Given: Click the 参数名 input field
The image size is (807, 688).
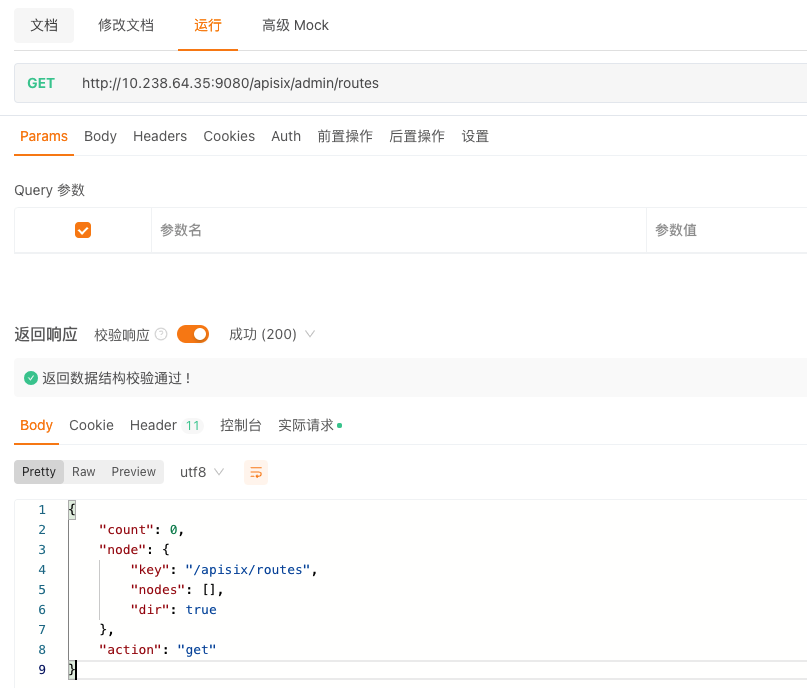Looking at the screenshot, I should (x=398, y=230).
